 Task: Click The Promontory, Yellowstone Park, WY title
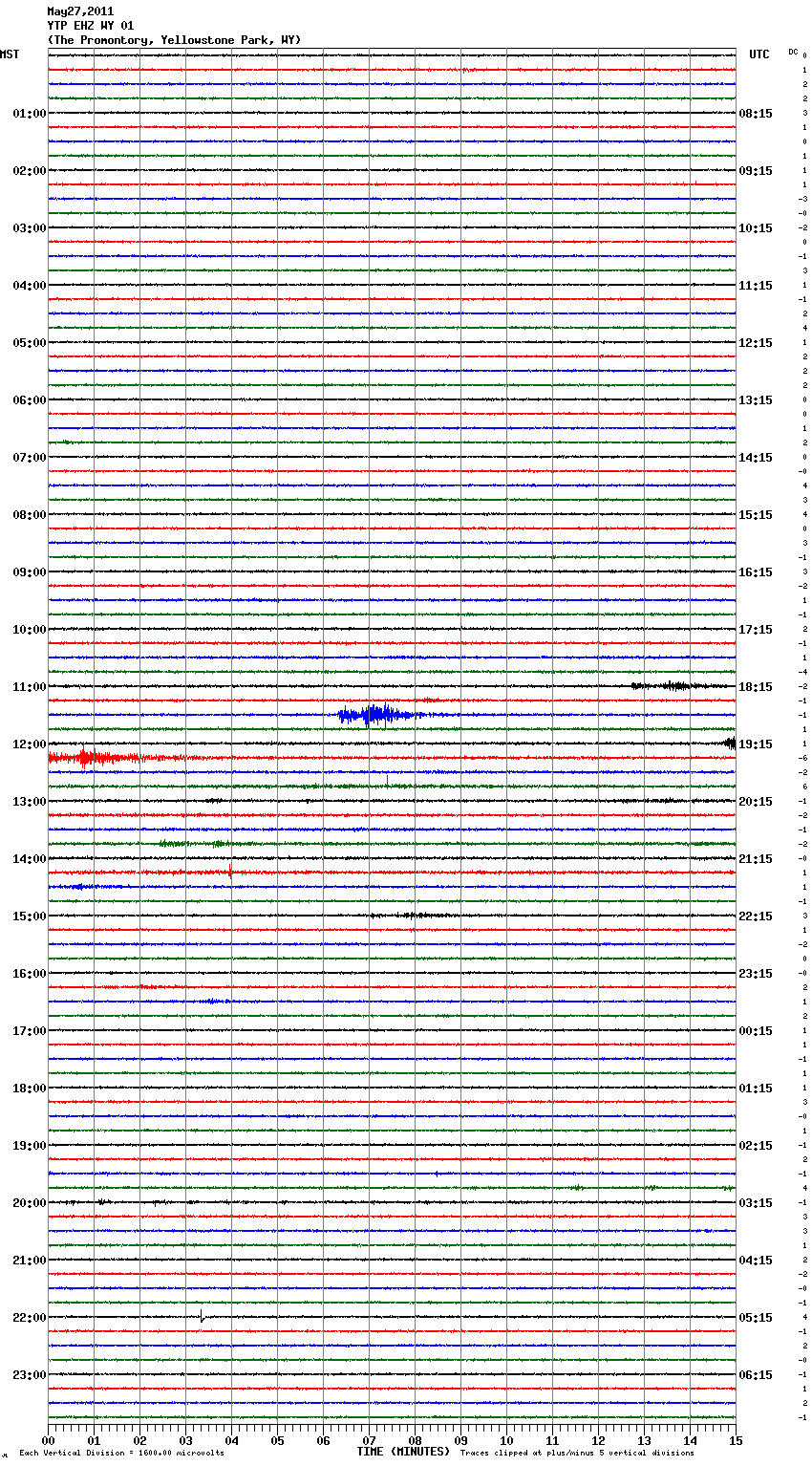tap(174, 40)
